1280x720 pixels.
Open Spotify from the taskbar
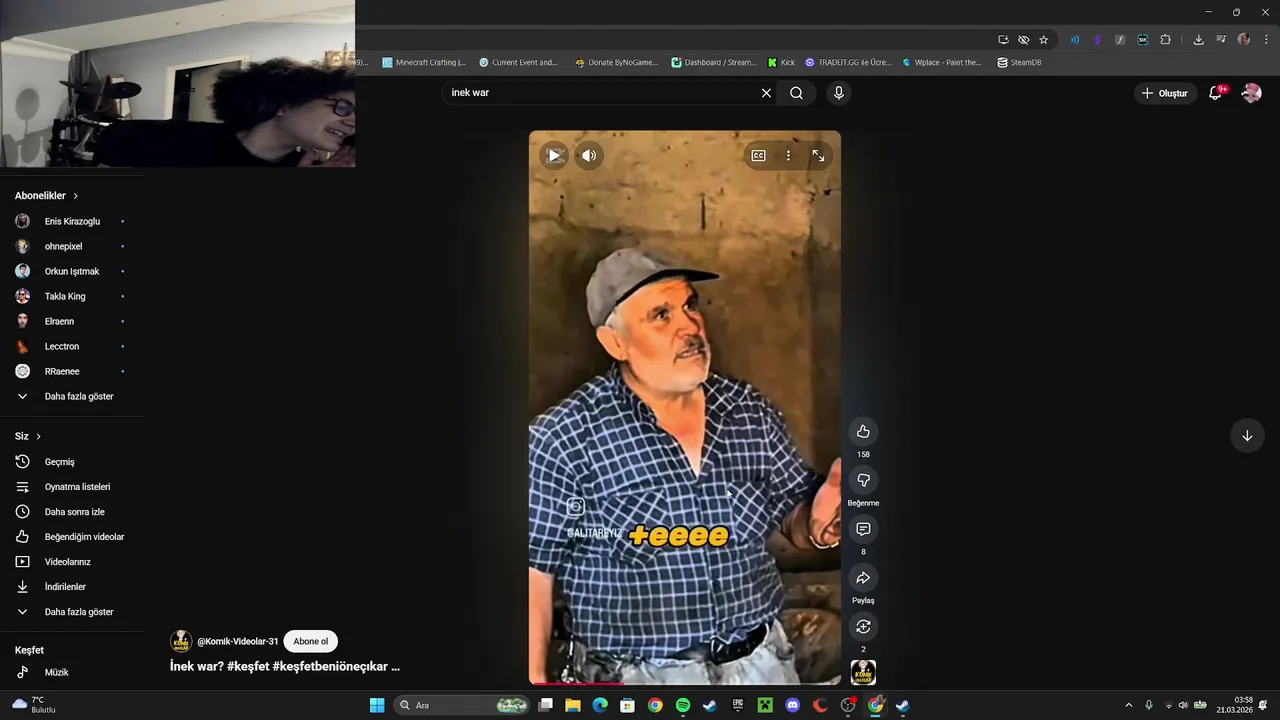(682, 705)
